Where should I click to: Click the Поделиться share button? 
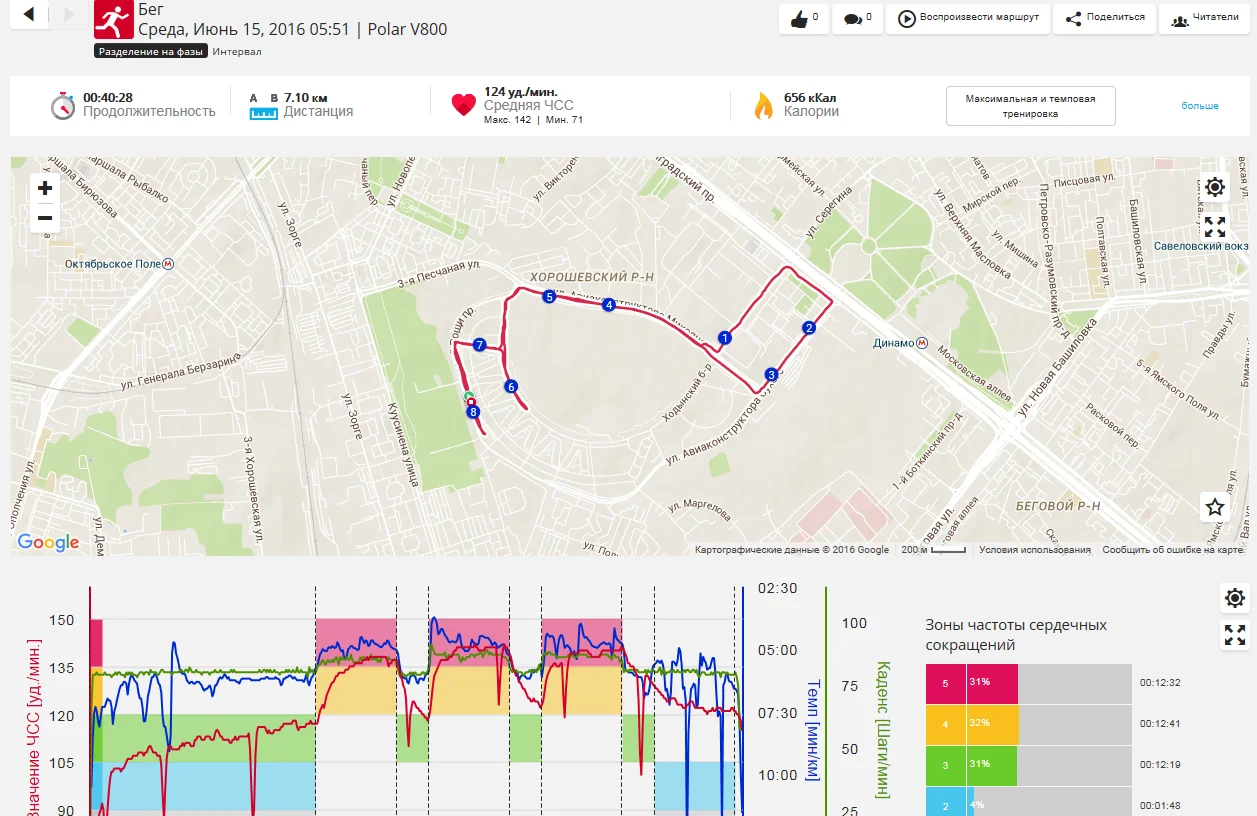click(1105, 19)
